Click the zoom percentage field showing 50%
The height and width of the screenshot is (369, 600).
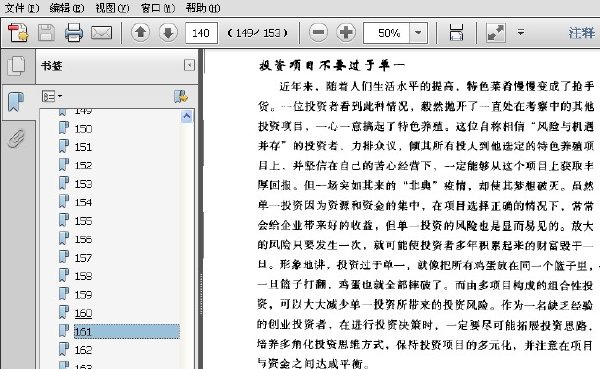pyautogui.click(x=386, y=33)
